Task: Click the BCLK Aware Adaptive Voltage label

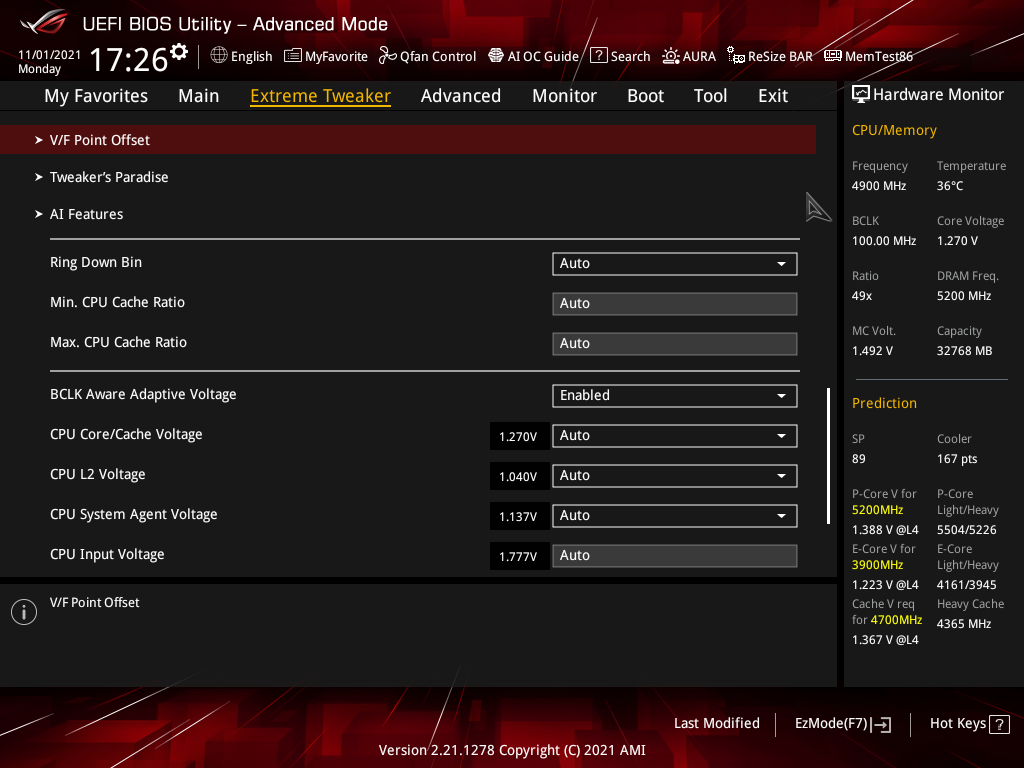Action: click(143, 394)
